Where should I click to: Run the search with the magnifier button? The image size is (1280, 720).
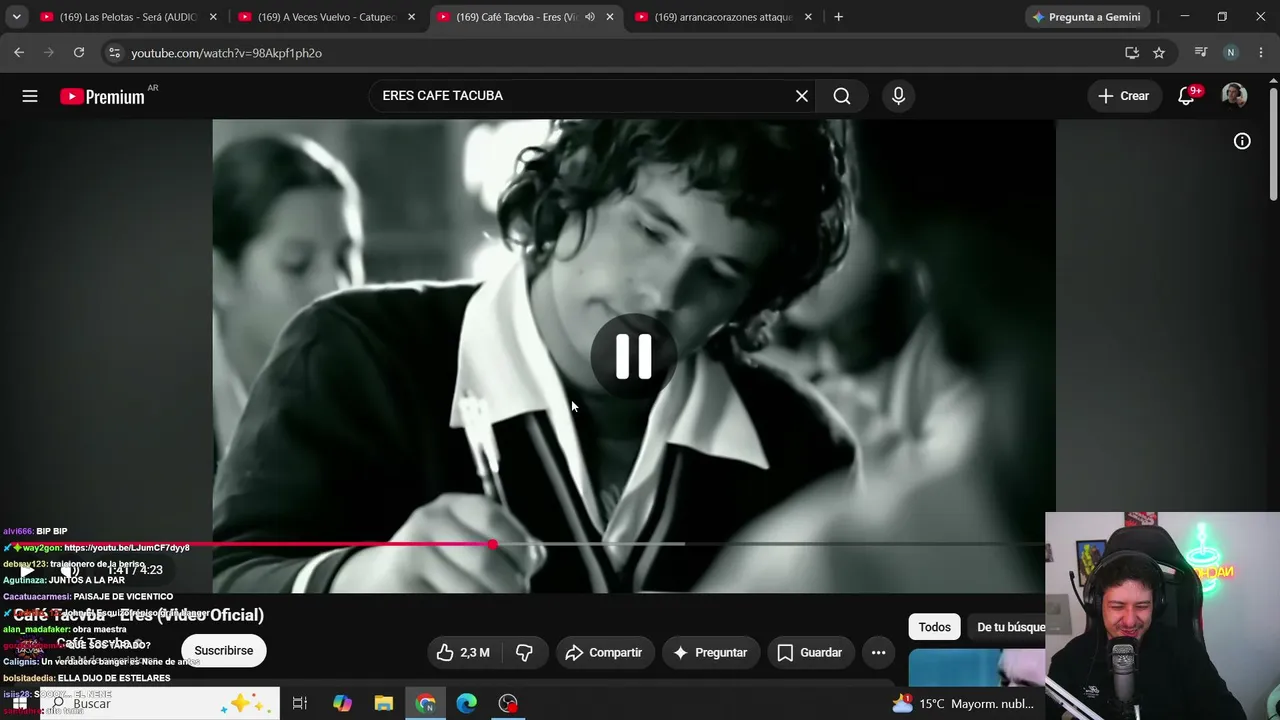pyautogui.click(x=842, y=96)
